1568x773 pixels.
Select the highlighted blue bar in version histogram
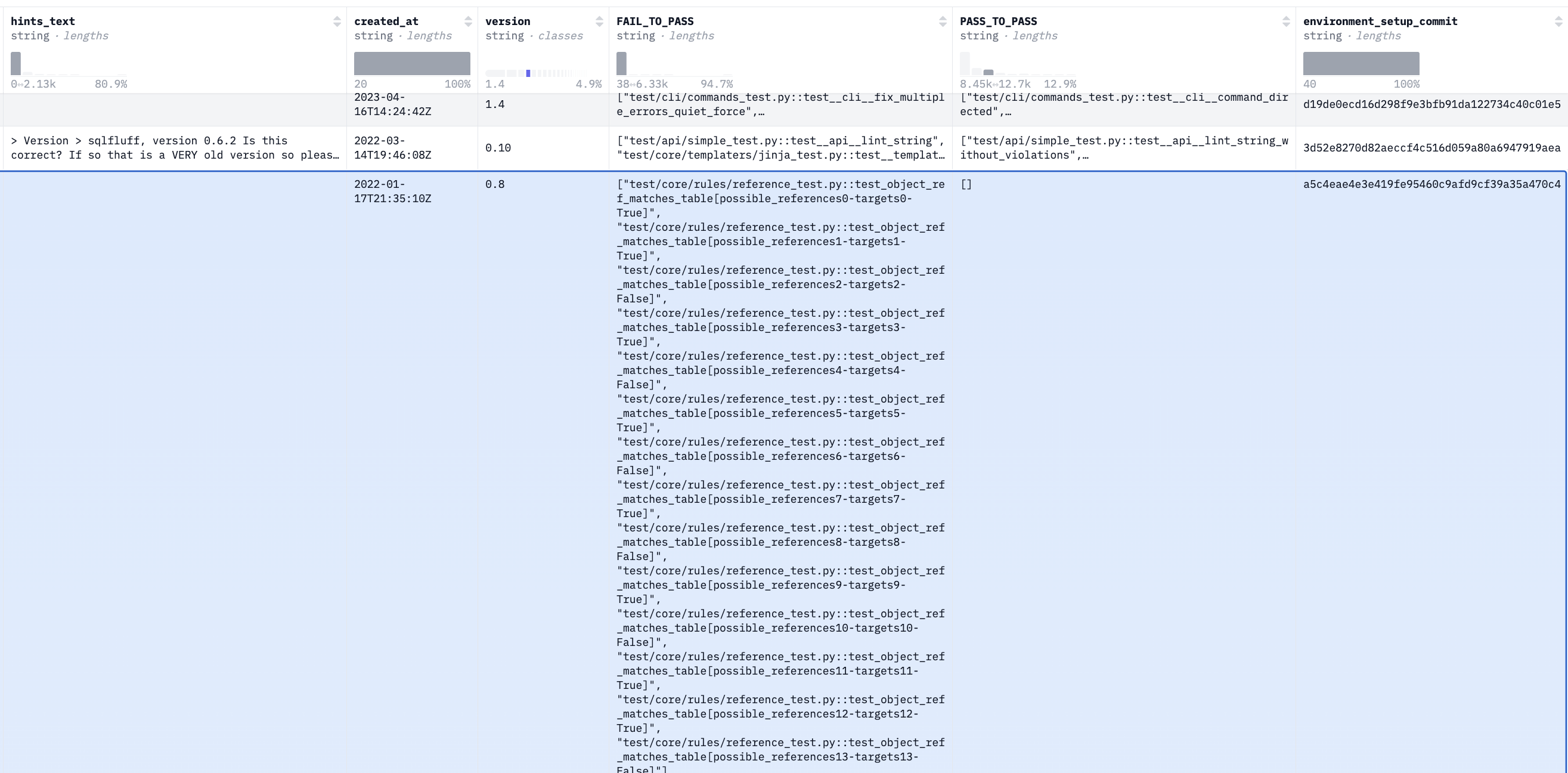(528, 73)
